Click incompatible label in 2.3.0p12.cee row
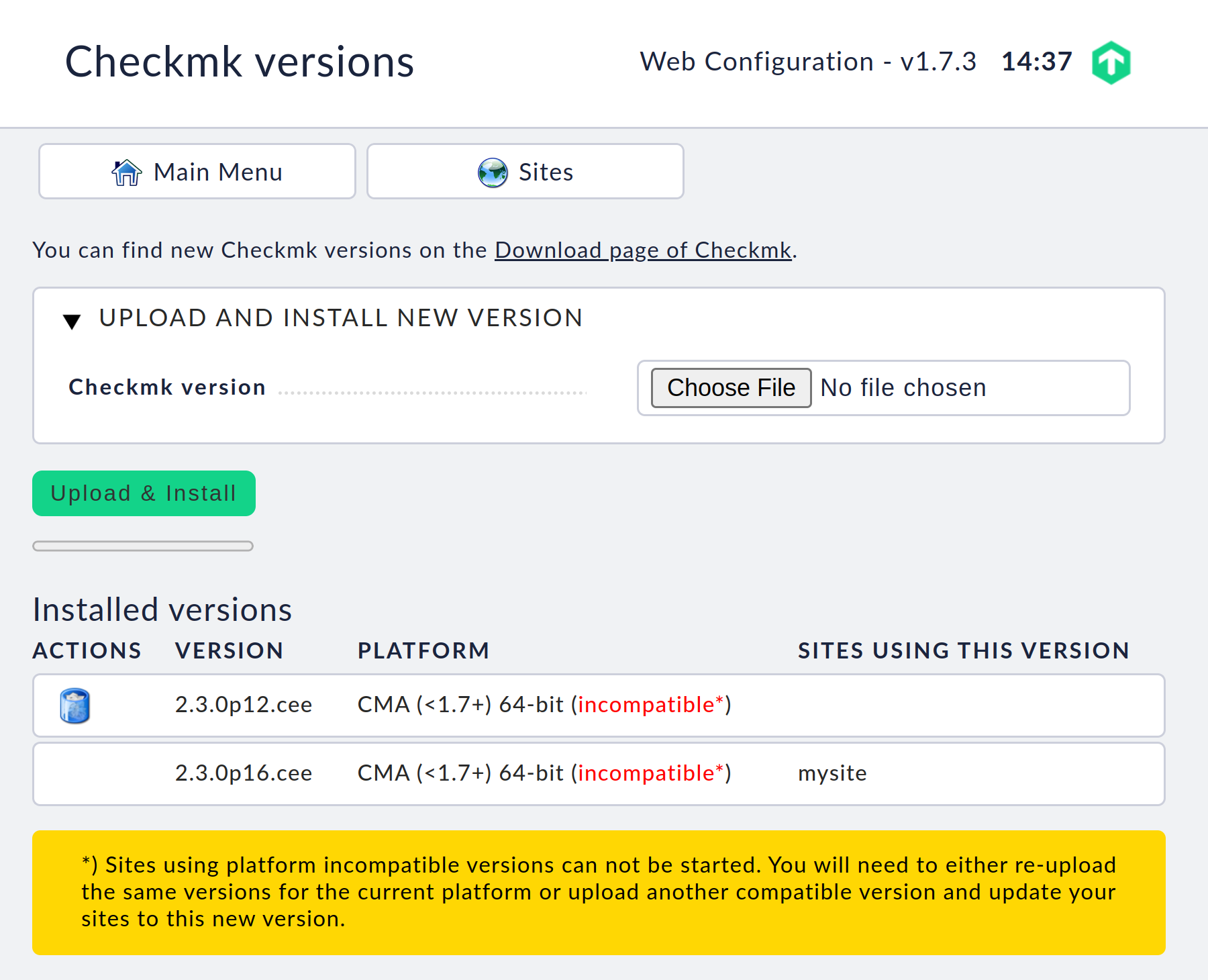Viewport: 1208px width, 980px height. coord(650,705)
